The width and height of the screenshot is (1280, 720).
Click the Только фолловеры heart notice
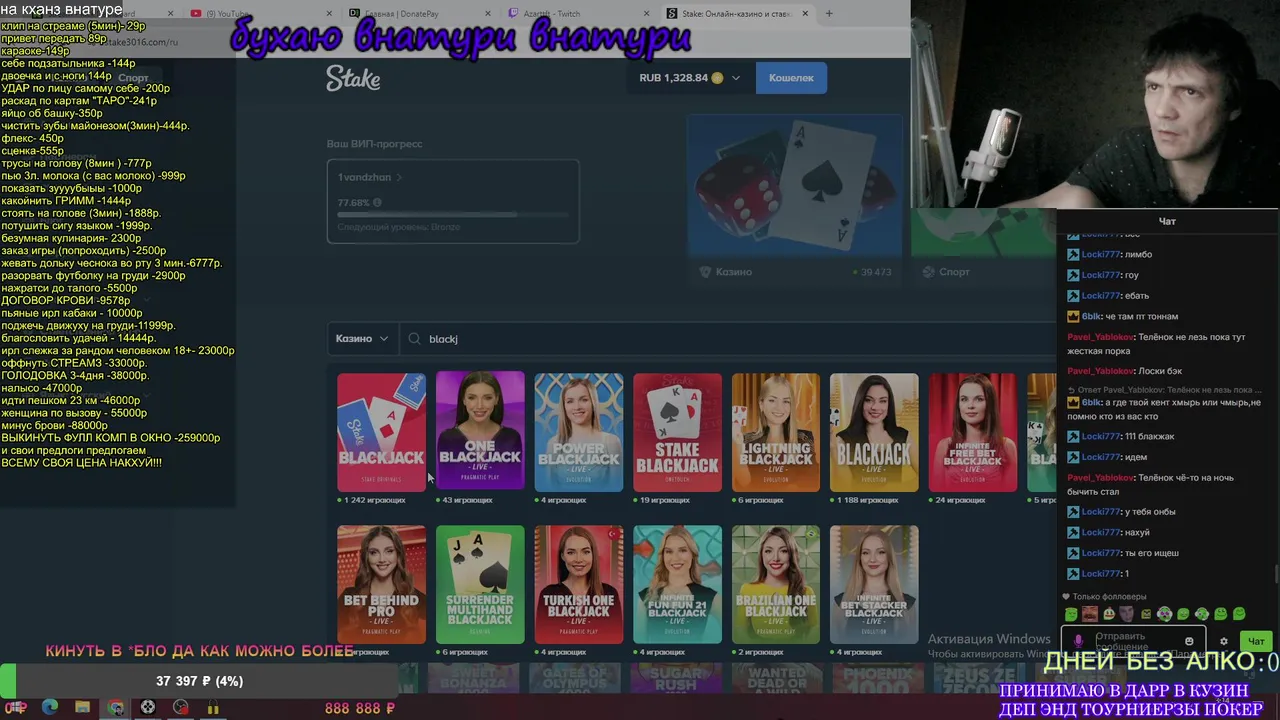1105,597
